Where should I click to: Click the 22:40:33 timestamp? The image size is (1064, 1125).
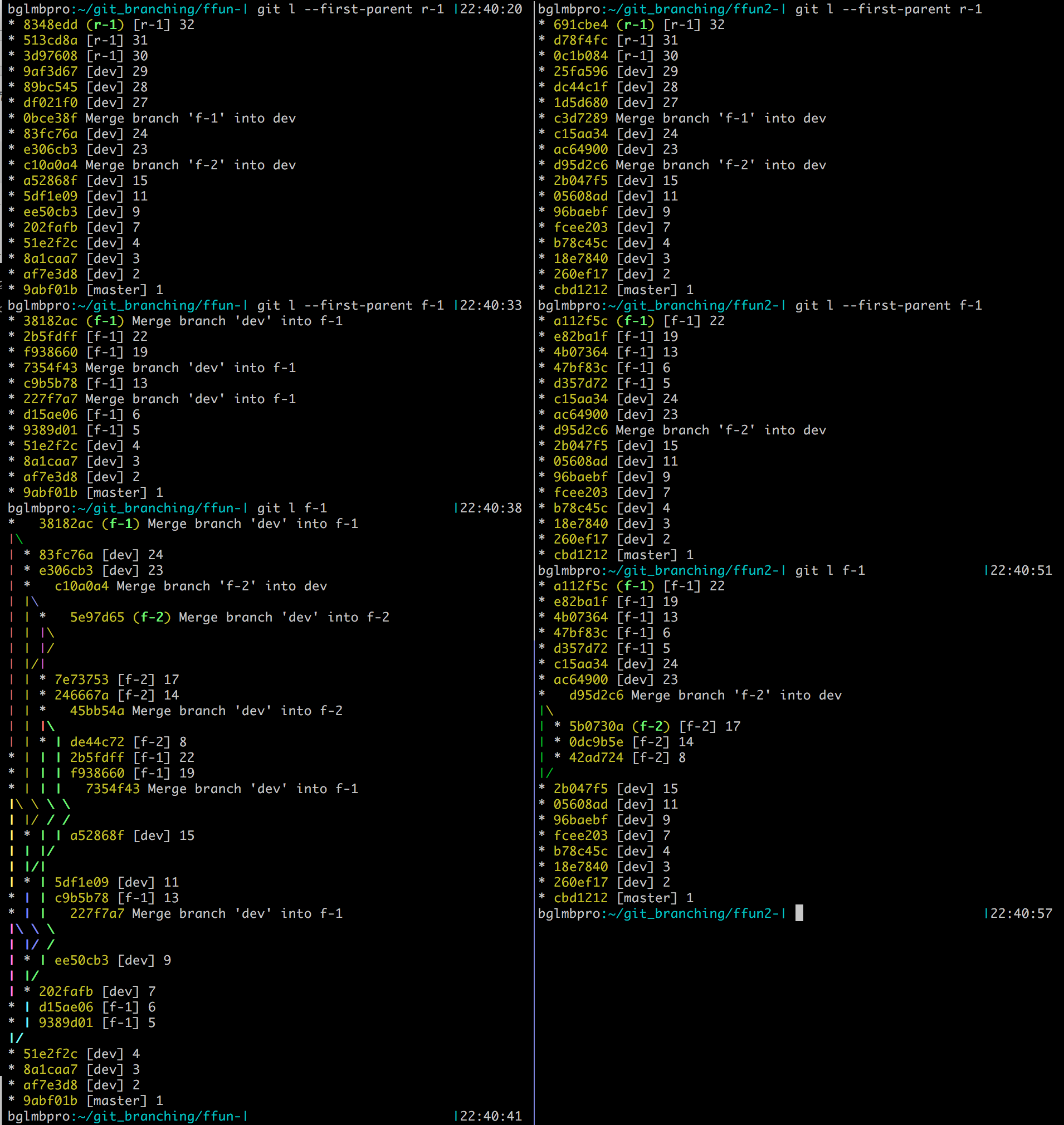[x=491, y=305]
